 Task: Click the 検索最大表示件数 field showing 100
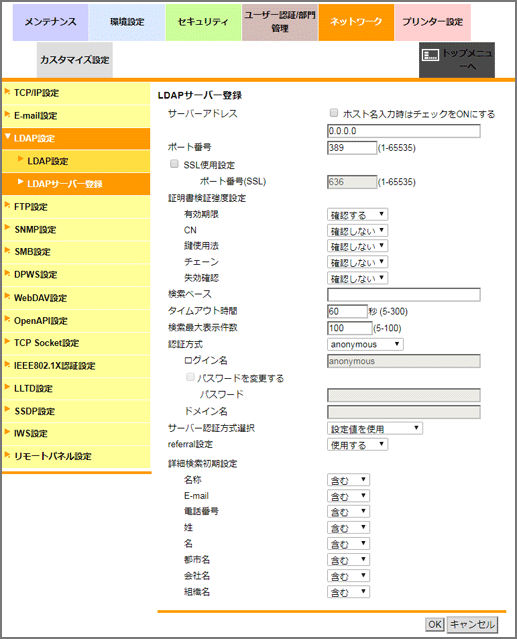click(350, 328)
